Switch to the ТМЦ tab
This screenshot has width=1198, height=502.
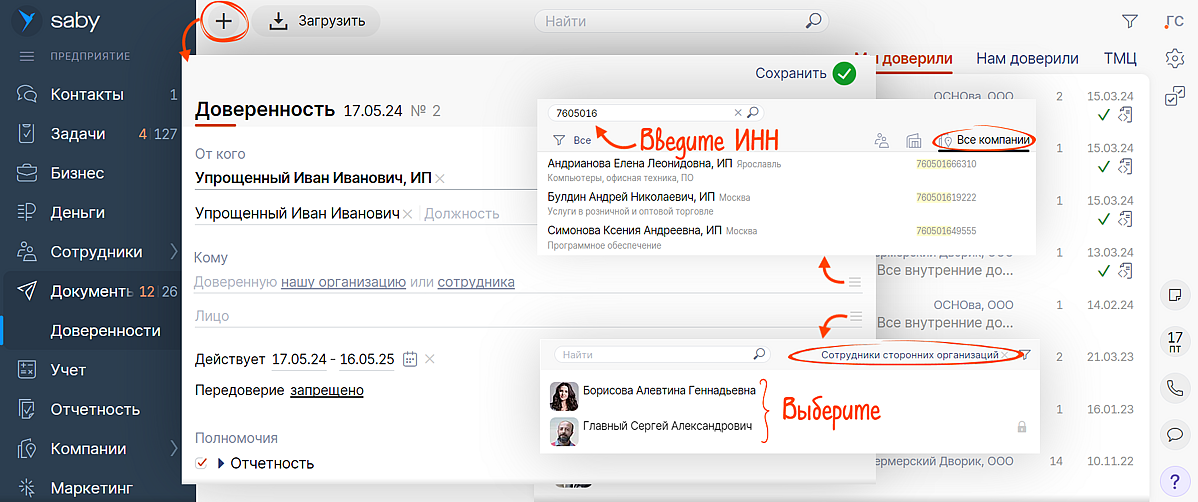[x=1120, y=58]
